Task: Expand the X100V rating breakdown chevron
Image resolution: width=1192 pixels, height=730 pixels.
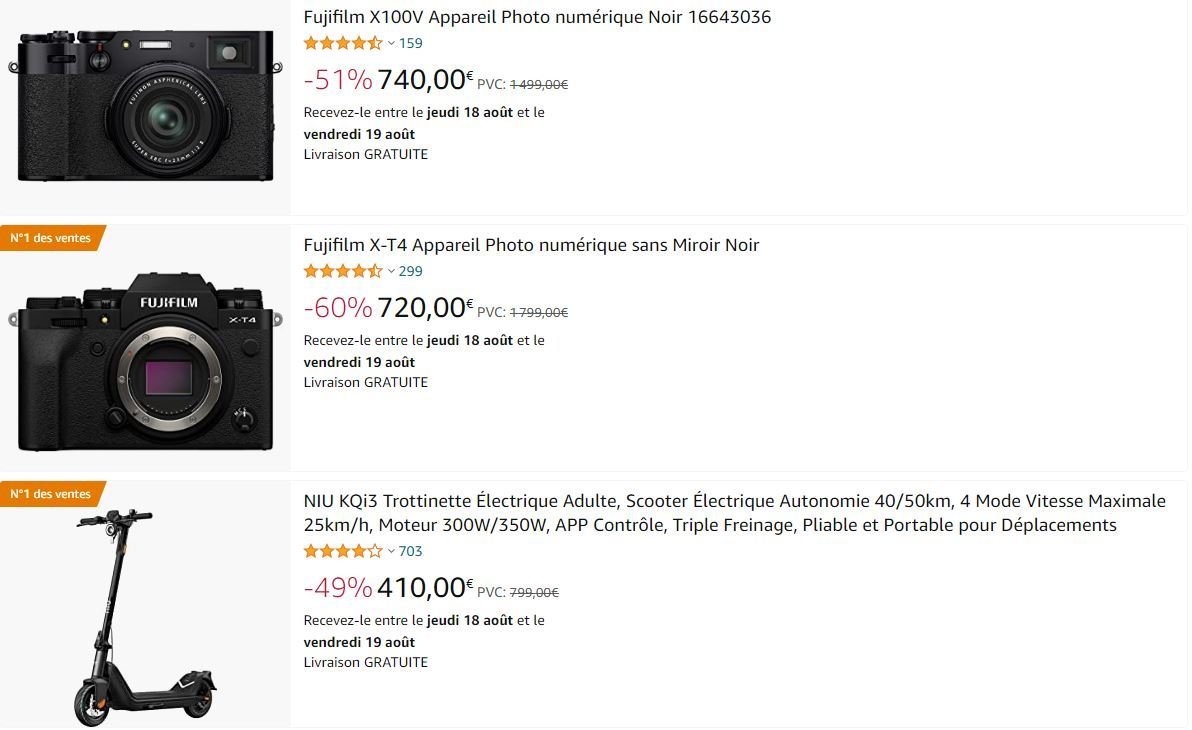Action: (392, 43)
